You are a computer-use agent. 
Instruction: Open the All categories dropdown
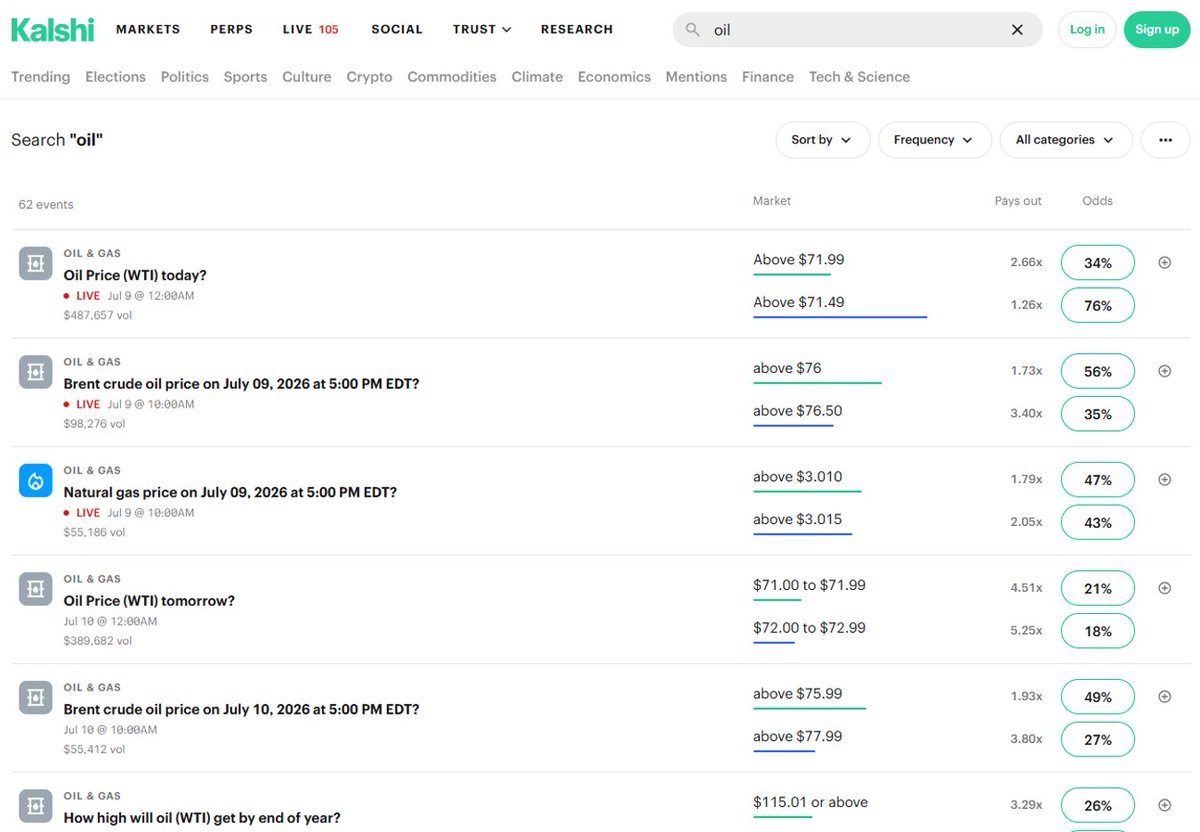1065,140
